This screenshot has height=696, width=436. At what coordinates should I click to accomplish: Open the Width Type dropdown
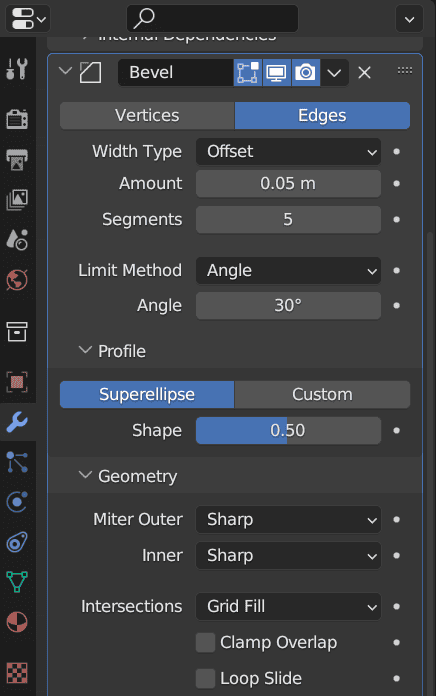point(288,152)
